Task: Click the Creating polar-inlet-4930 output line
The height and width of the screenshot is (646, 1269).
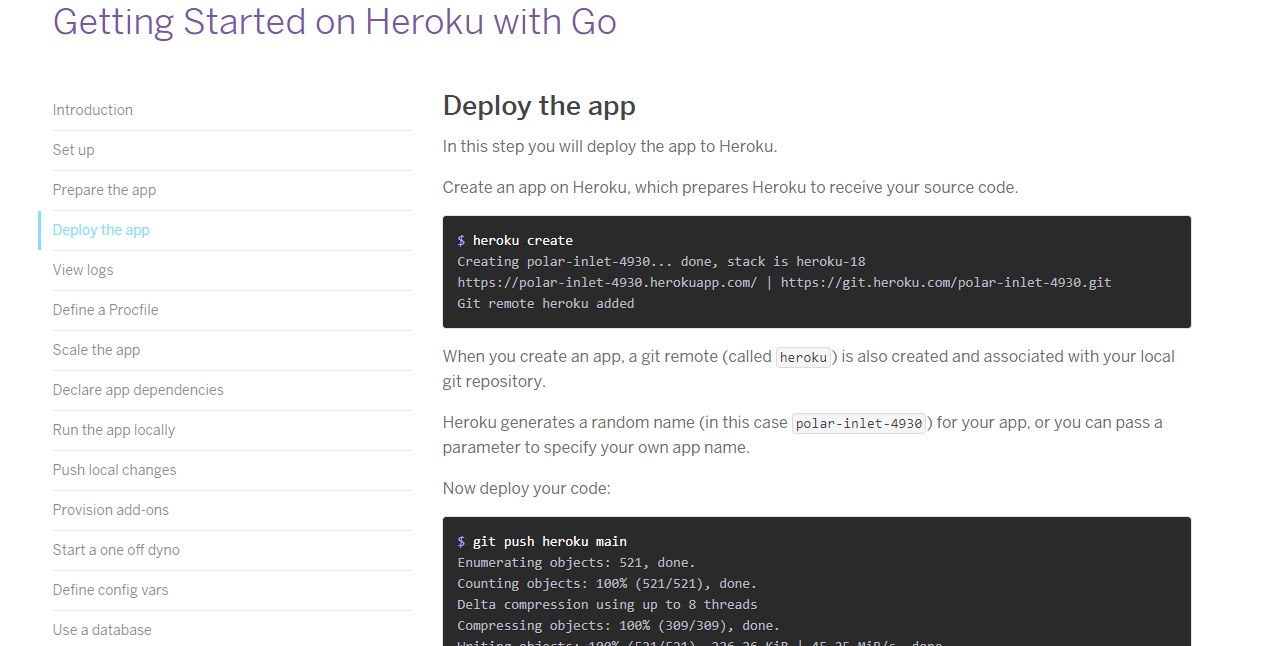Action: click(x=661, y=261)
